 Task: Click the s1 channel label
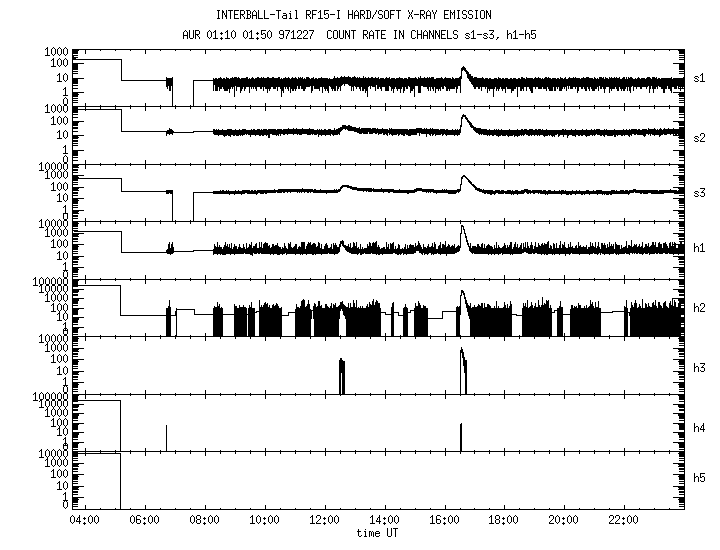699,79
